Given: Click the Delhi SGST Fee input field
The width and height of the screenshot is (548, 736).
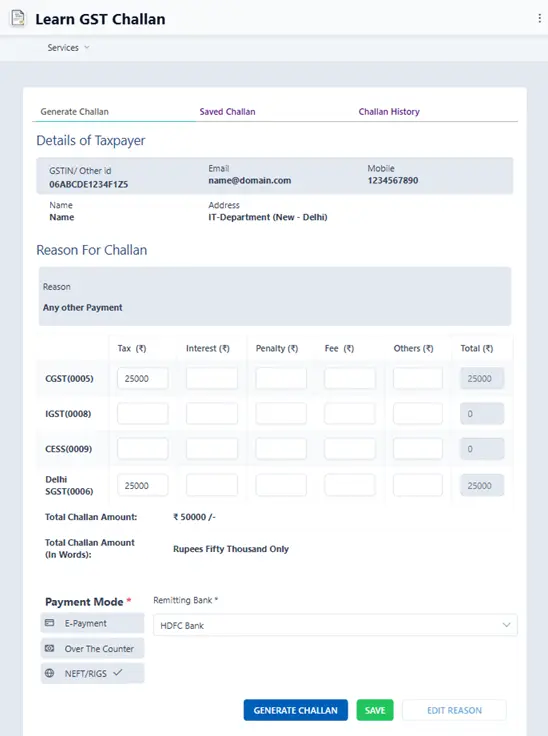Looking at the screenshot, I should pyautogui.click(x=350, y=485).
